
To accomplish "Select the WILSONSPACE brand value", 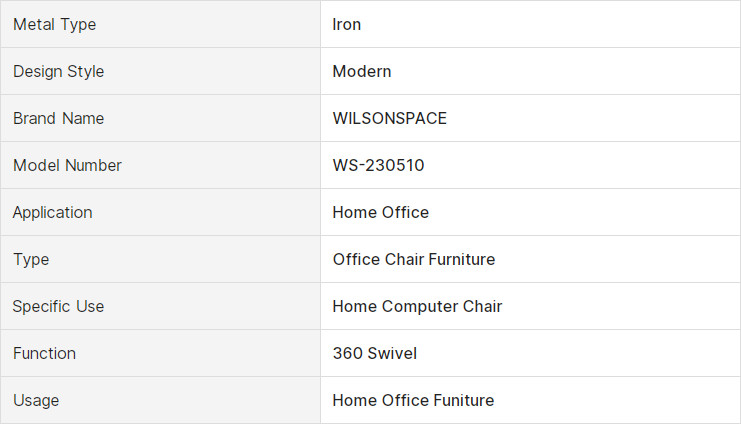I will (389, 118).
